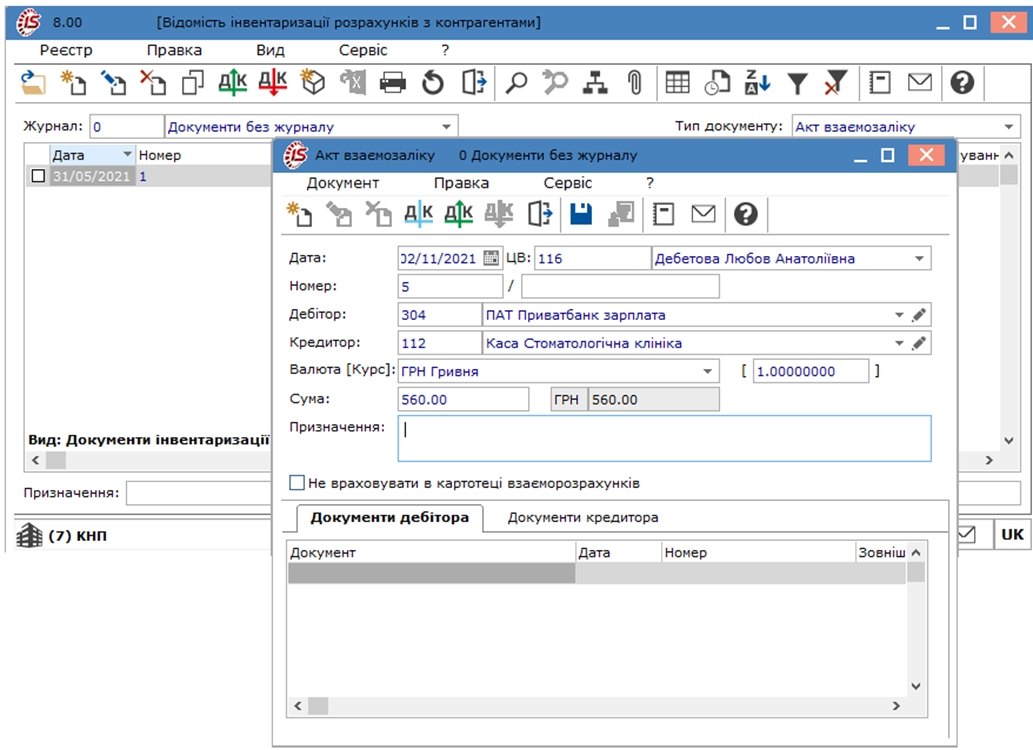Expand the Кредитор 'Каса Стоматологічна клініка' dropdown
Screen dimensions: 1033x750
[x=899, y=343]
